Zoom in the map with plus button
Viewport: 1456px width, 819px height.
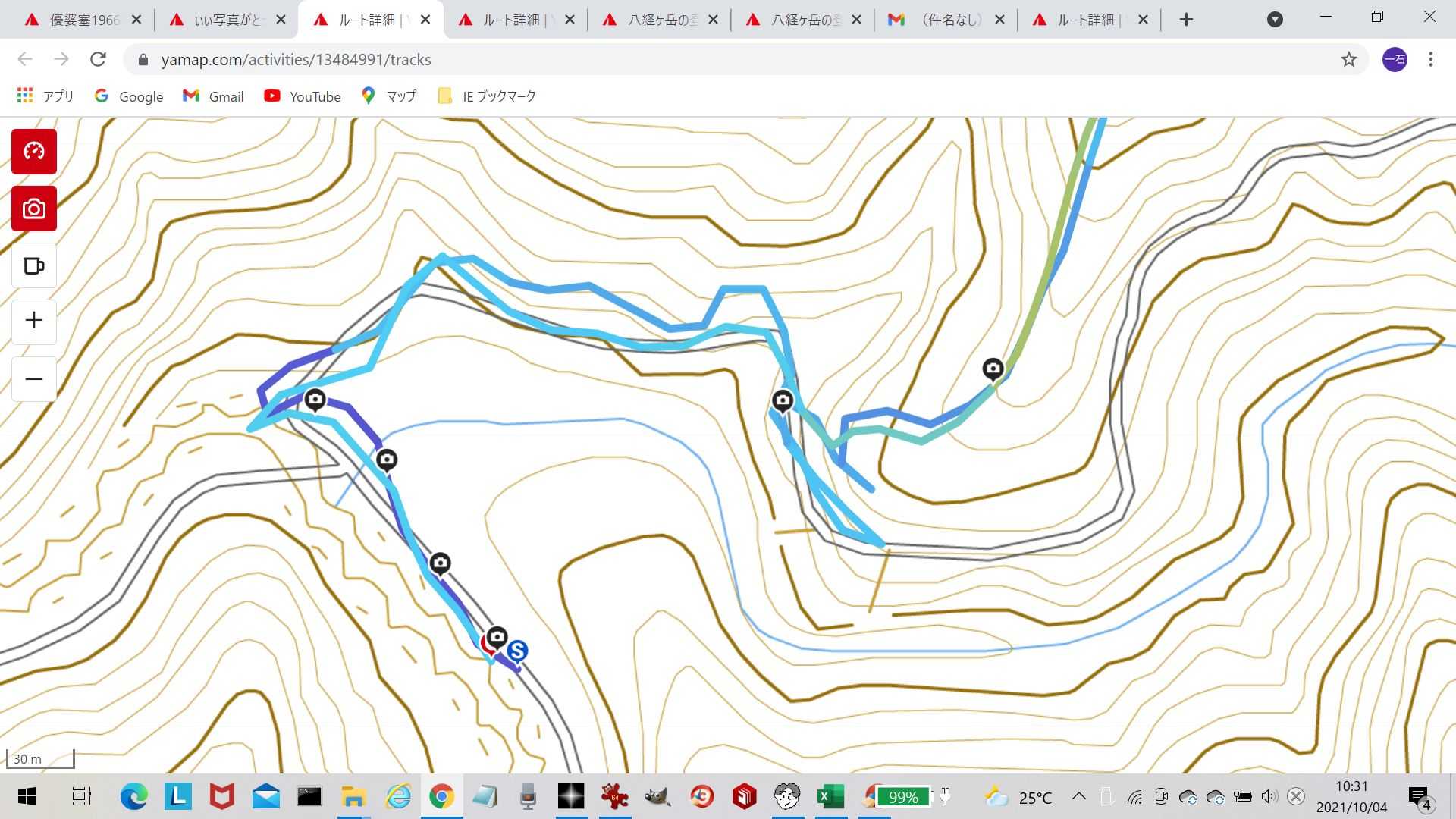[x=34, y=321]
